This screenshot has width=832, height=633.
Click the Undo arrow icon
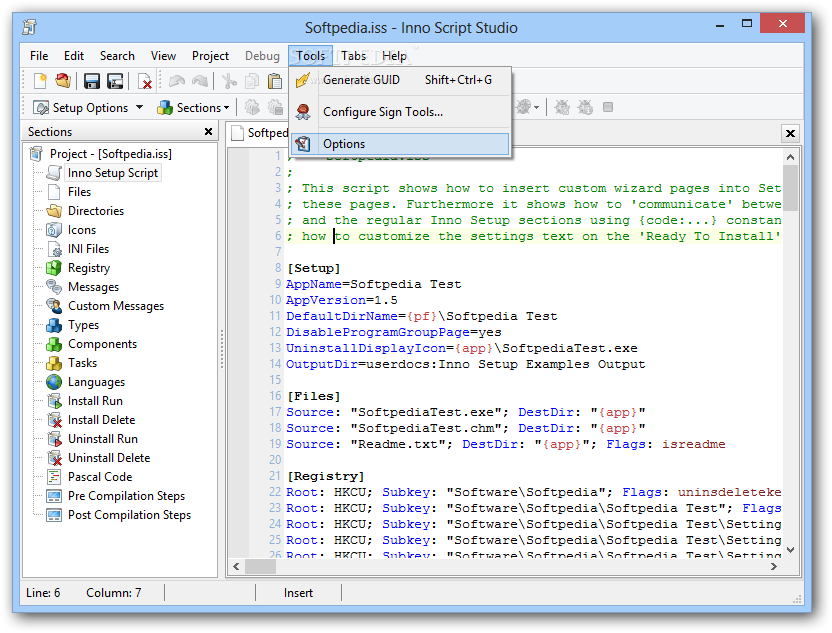coord(177,81)
